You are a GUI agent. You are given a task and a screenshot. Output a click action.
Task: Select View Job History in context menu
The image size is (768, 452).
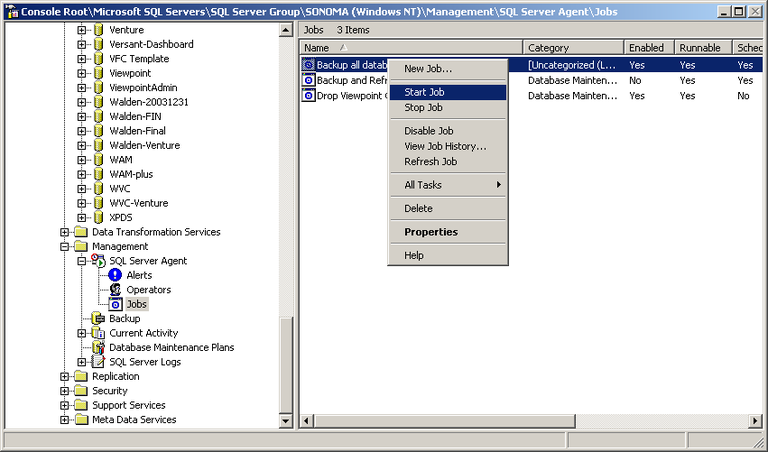[x=445, y=146]
